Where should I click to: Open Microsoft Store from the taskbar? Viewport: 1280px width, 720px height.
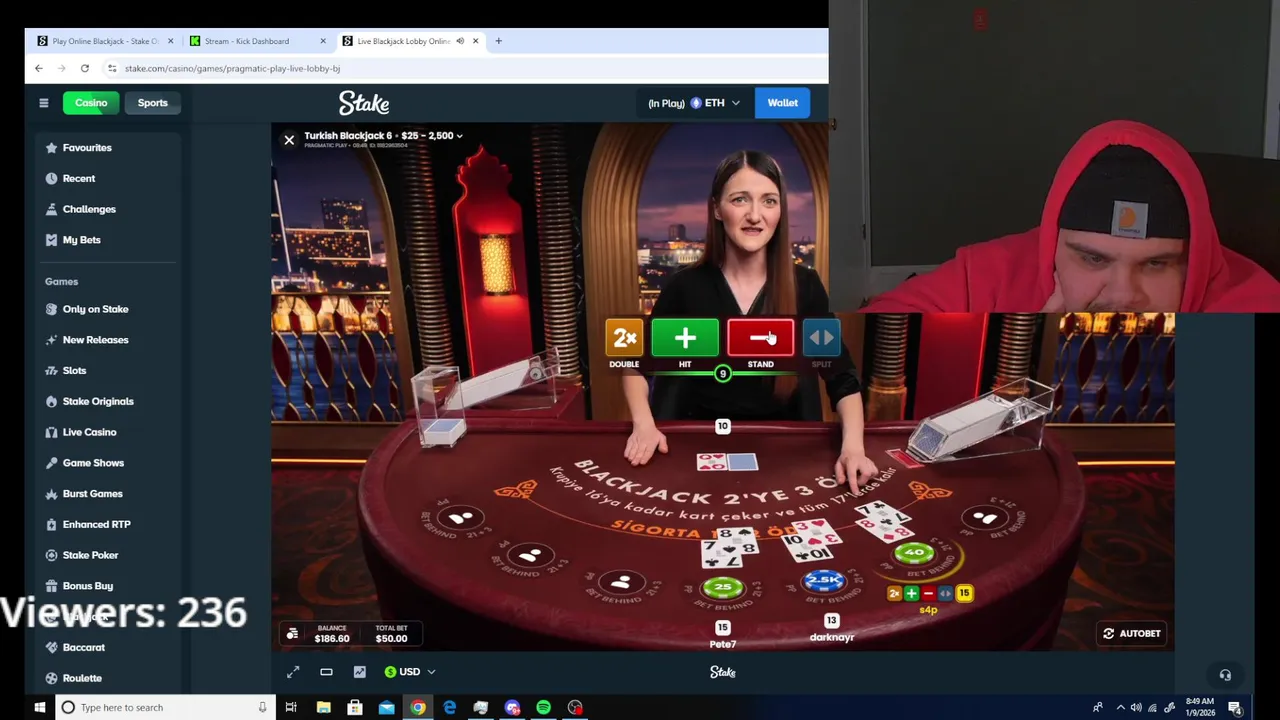point(355,707)
